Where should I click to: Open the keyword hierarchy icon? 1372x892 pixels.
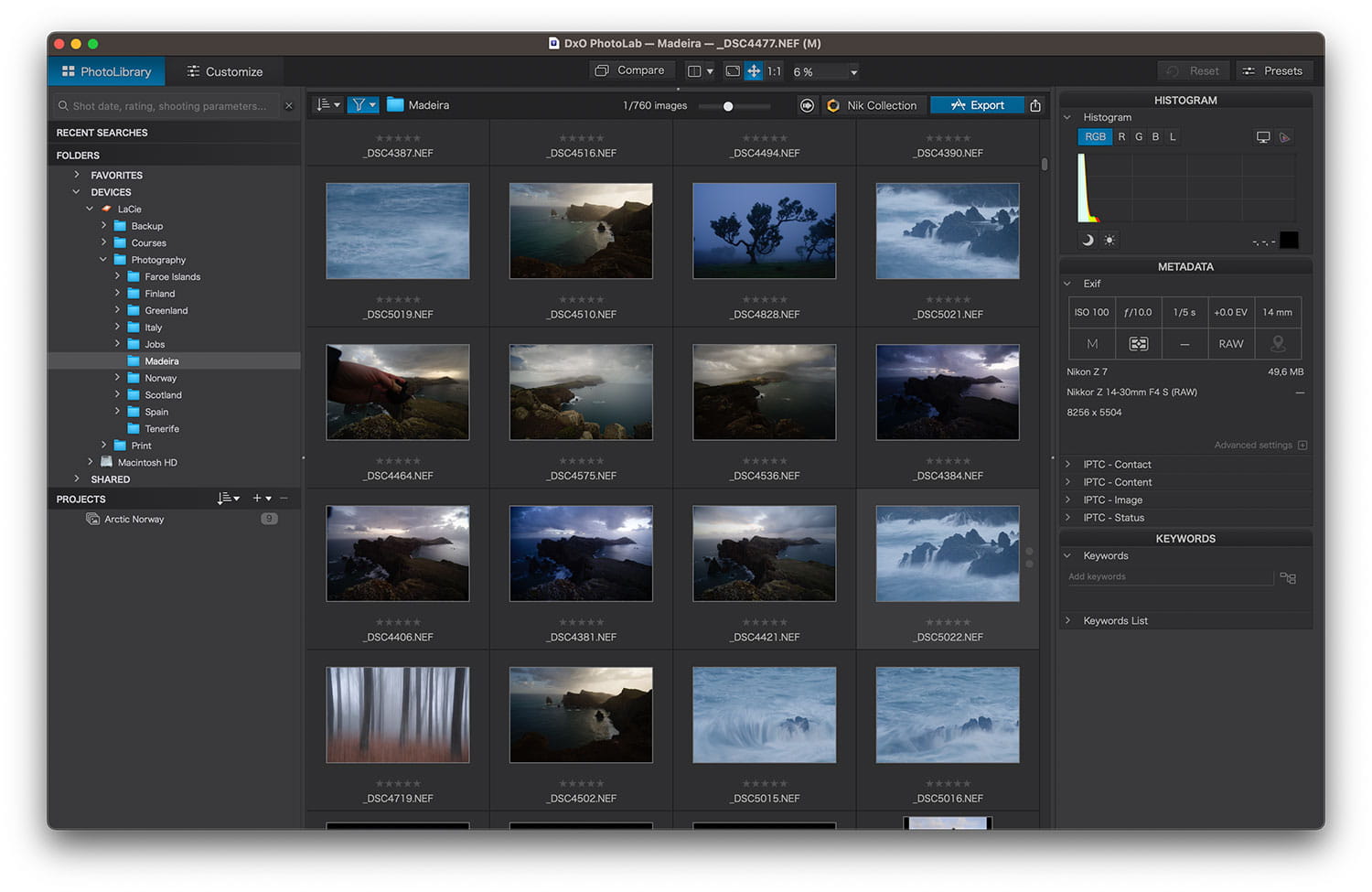click(x=1288, y=578)
